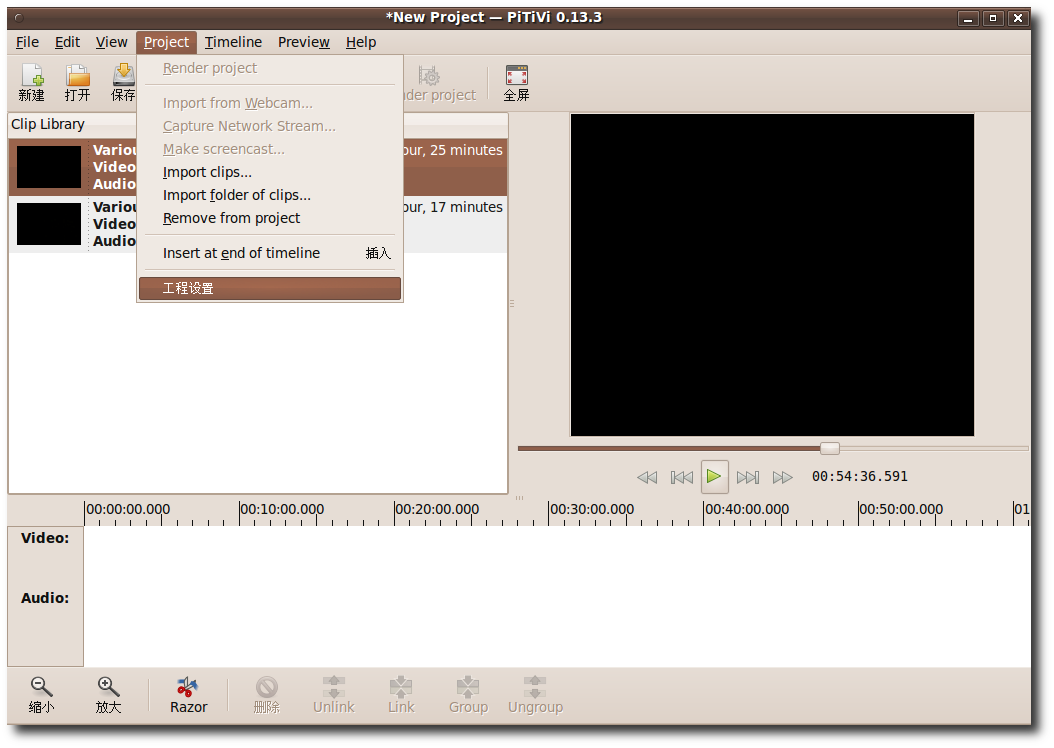Minimize the PiTiVi window
This screenshot has width=1054, height=748.
(968, 18)
